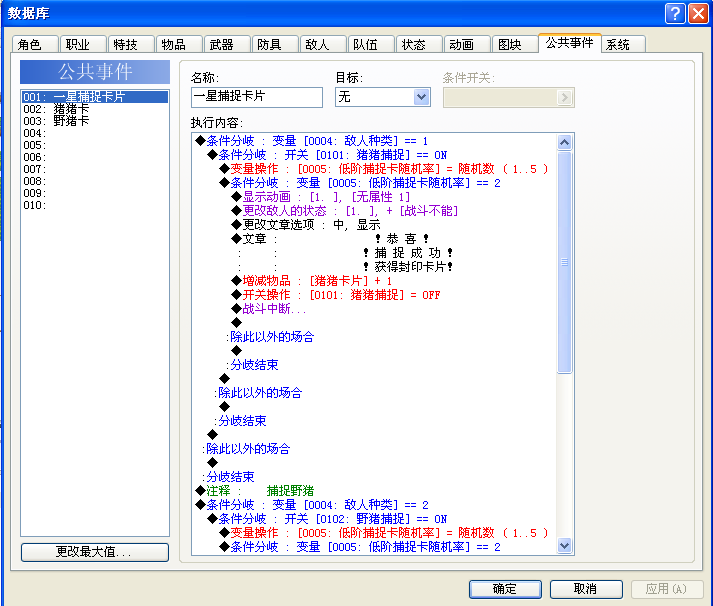
Task: Select event 003: 野猪卡
Action: tap(95, 121)
